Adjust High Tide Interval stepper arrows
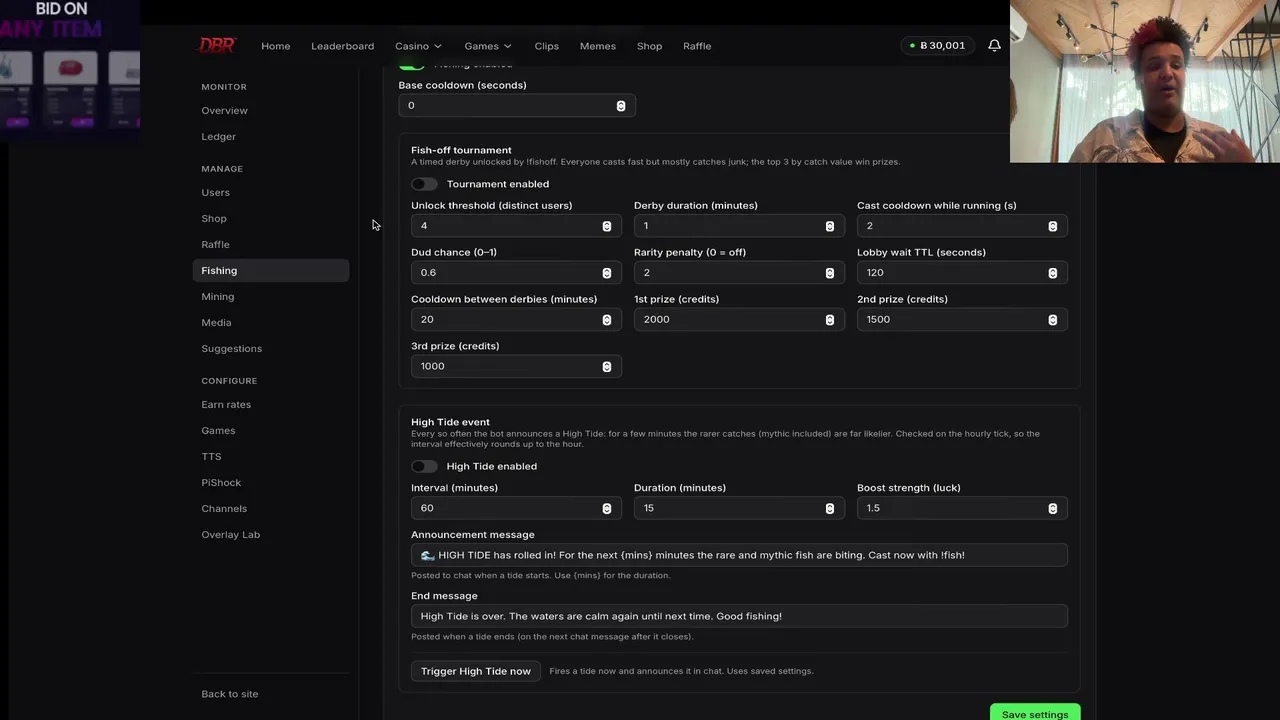Screen dimensions: 1280x720 click(x=607, y=508)
